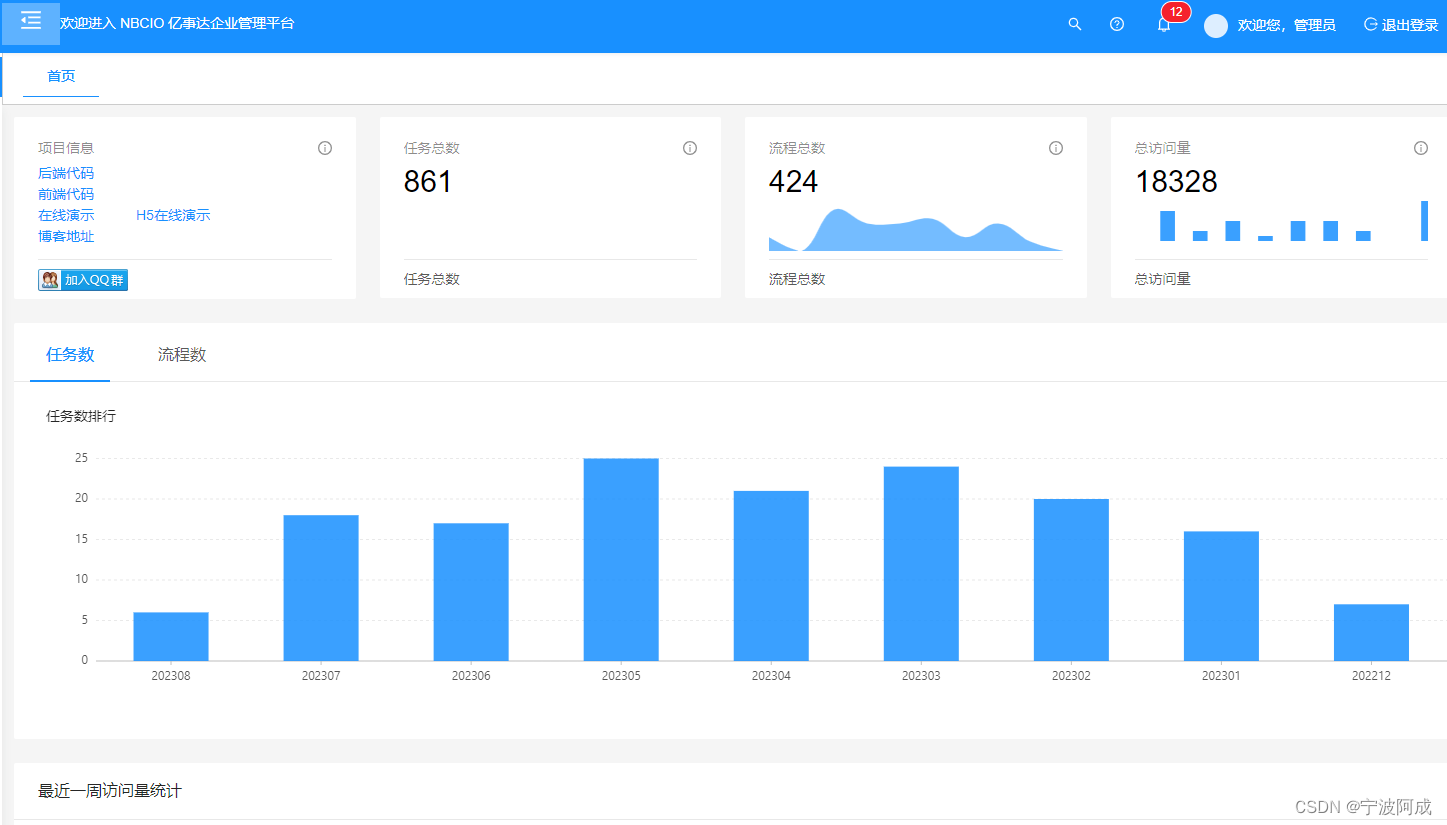Viewport: 1447px width, 825px height.
Task: Click the 202307 bar in chart
Action: point(321,588)
